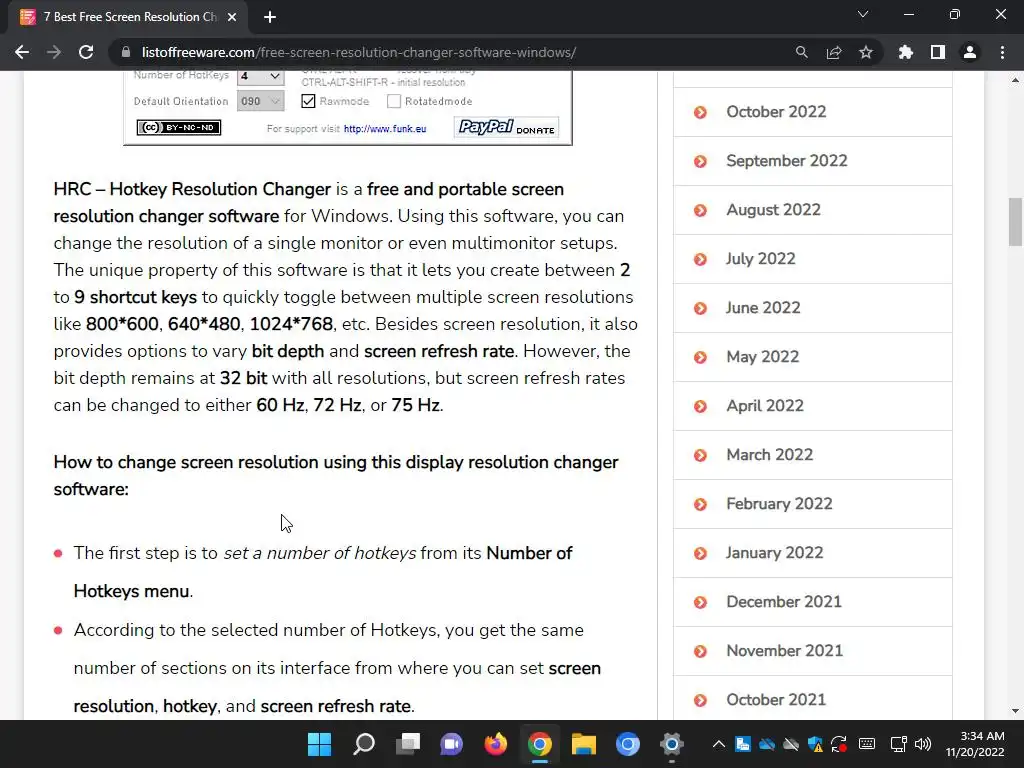Open the February 2022 archive link
Screen dimensions: 1024x768
(x=779, y=504)
